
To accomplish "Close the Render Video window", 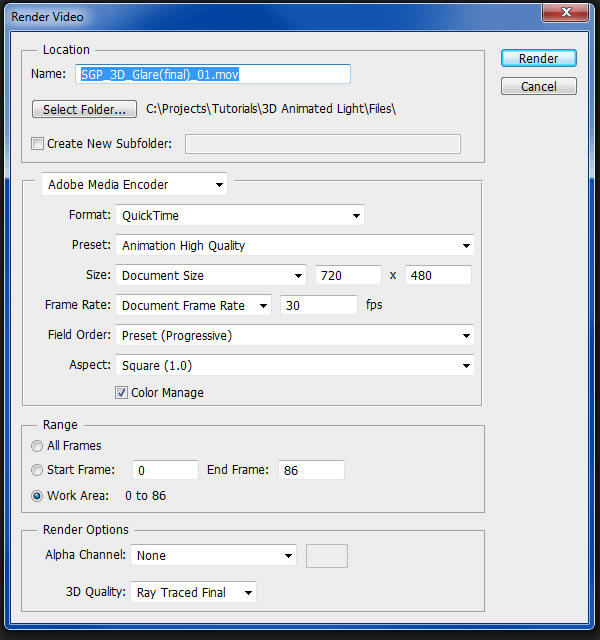I will [x=565, y=12].
